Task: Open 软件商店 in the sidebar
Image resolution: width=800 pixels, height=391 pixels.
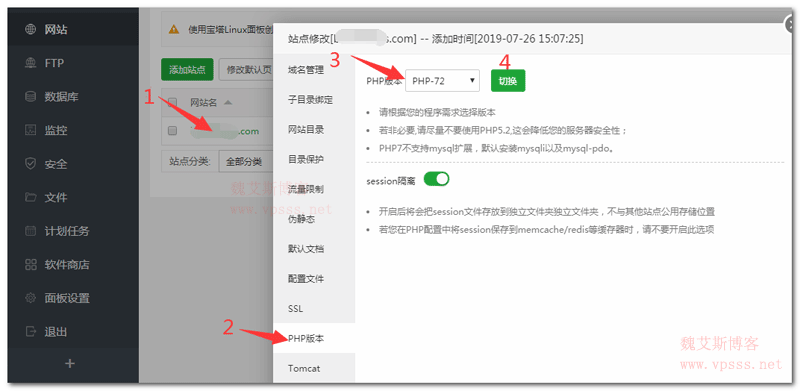Action: 73,264
